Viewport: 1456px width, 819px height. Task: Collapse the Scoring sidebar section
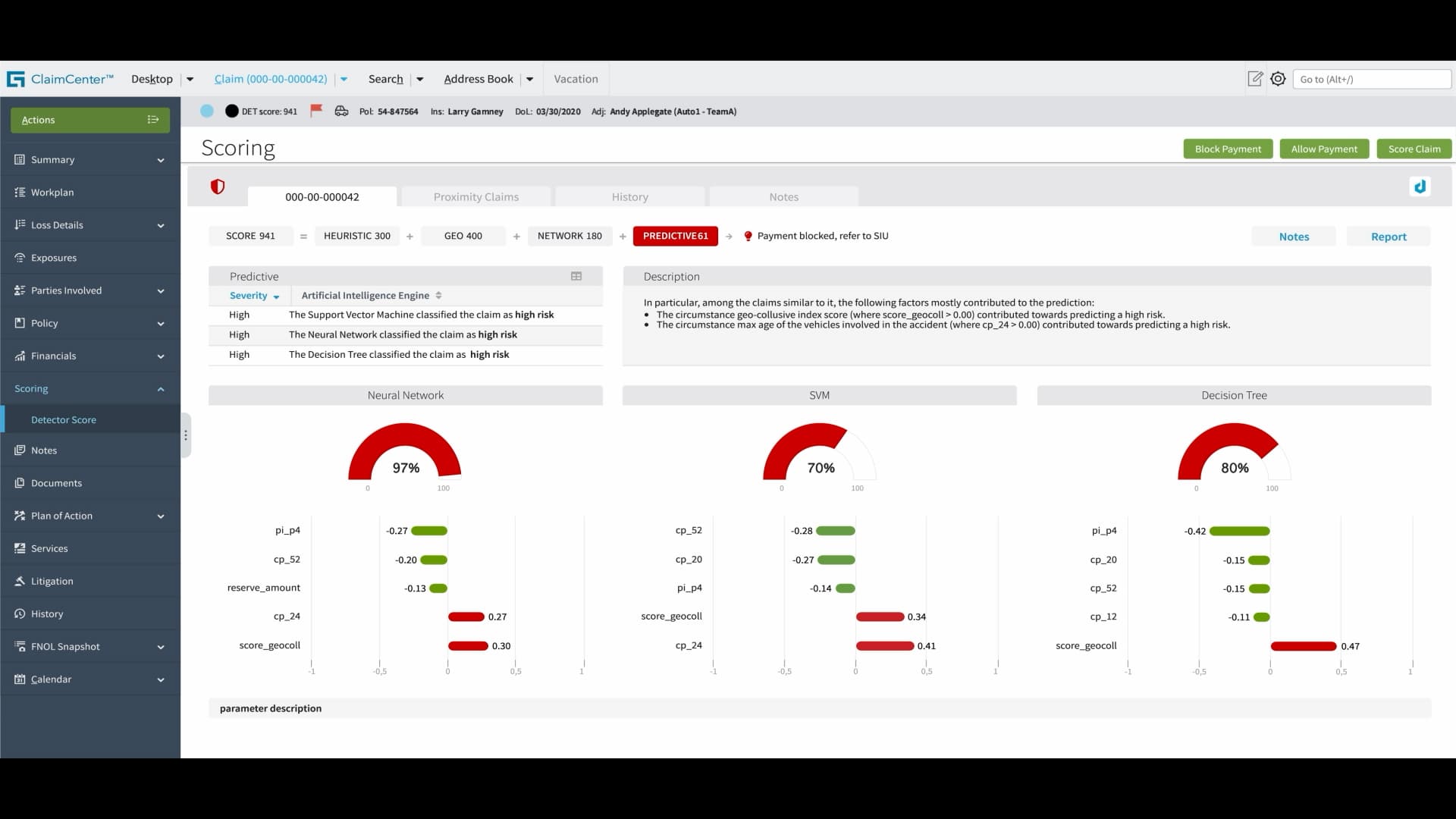coord(161,389)
